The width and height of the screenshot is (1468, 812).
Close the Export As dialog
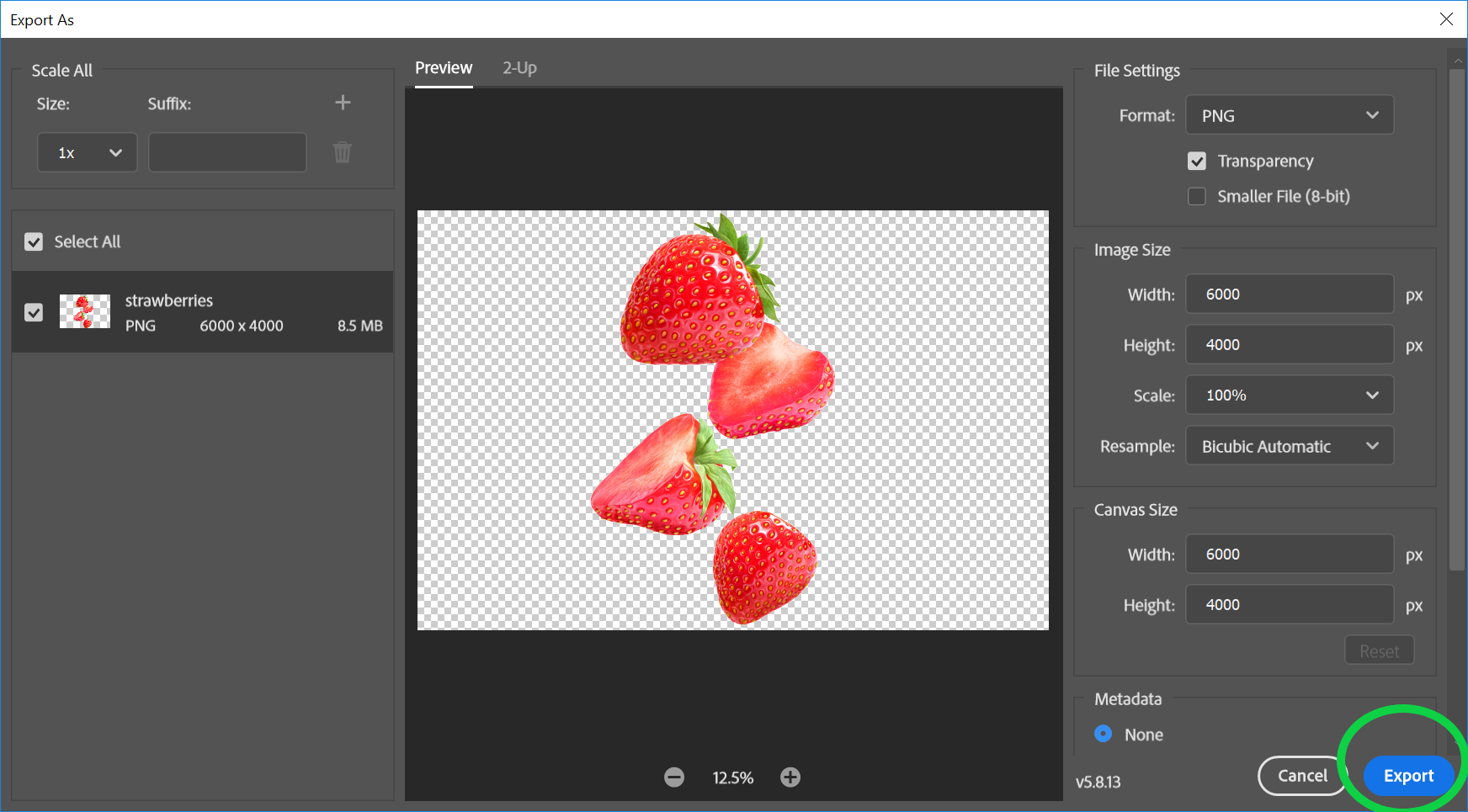point(1446,19)
